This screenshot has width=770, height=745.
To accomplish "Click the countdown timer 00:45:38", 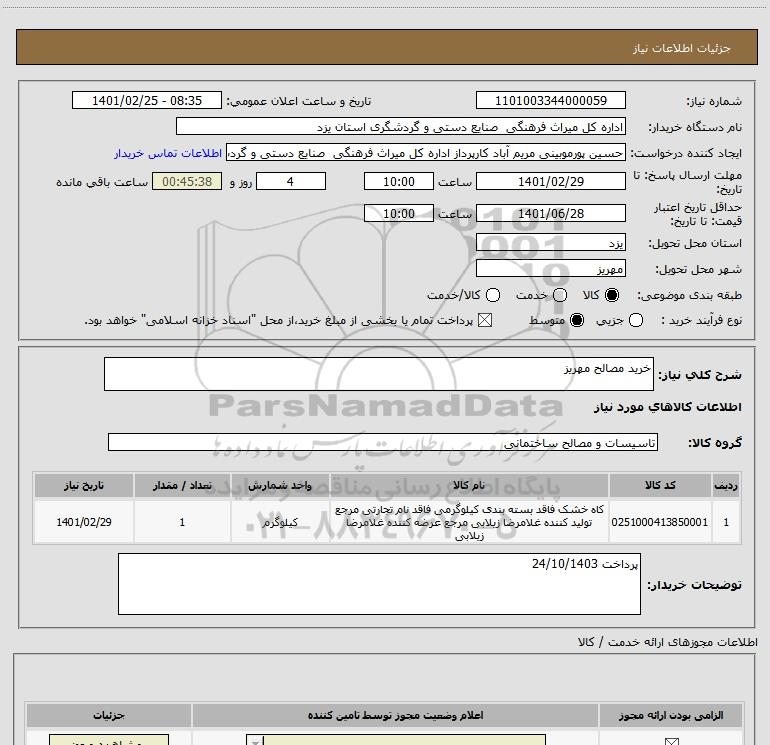I will tap(187, 181).
